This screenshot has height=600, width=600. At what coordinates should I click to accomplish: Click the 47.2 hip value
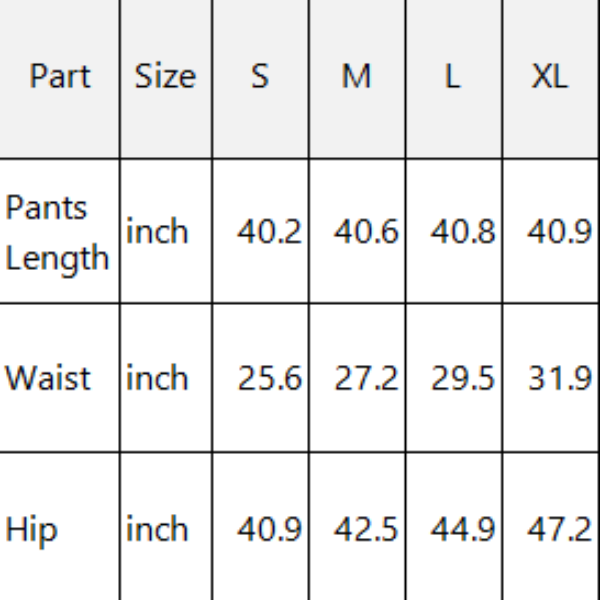coord(559,528)
